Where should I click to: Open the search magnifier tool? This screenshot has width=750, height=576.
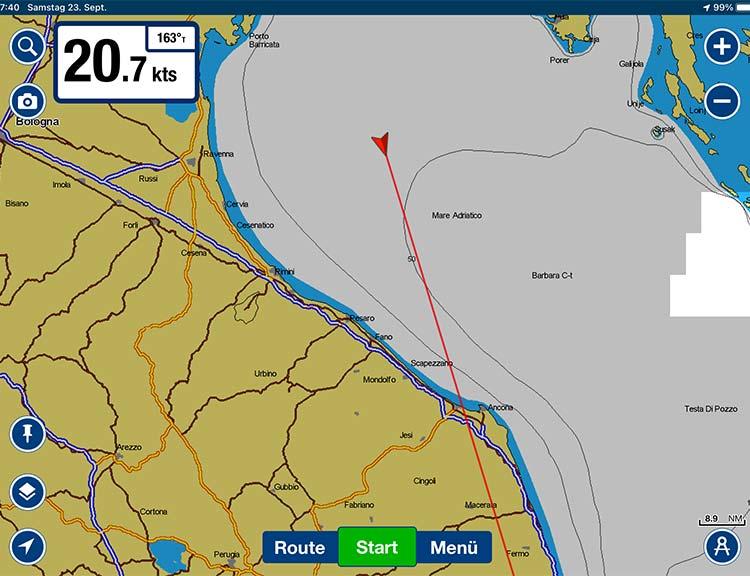pyautogui.click(x=28, y=46)
